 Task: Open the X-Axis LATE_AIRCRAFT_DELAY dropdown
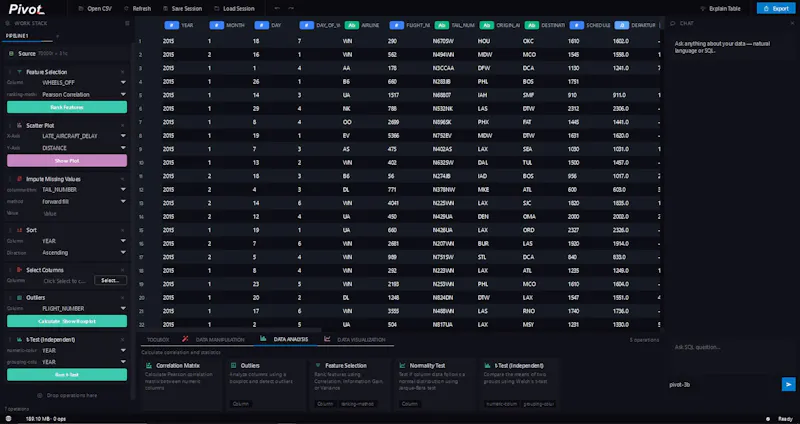click(x=84, y=136)
